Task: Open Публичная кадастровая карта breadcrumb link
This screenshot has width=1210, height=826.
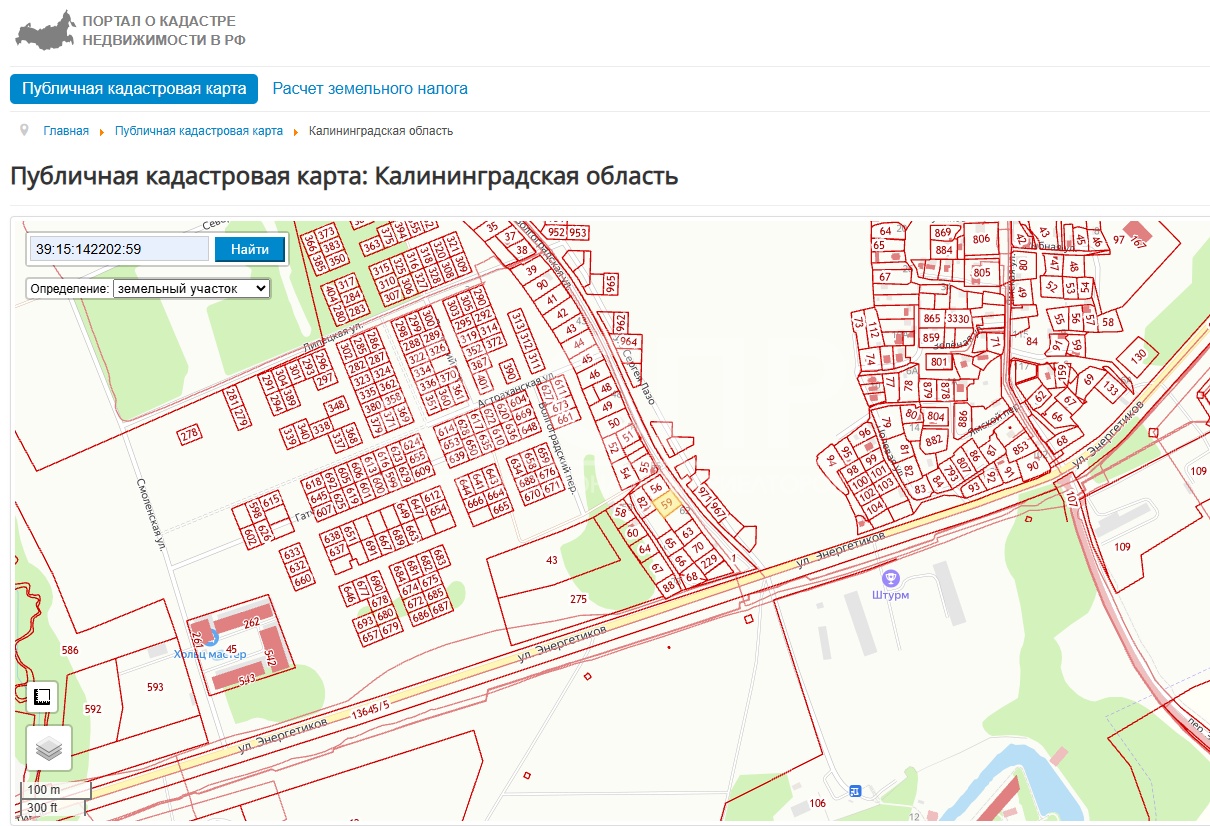Action: 199,131
